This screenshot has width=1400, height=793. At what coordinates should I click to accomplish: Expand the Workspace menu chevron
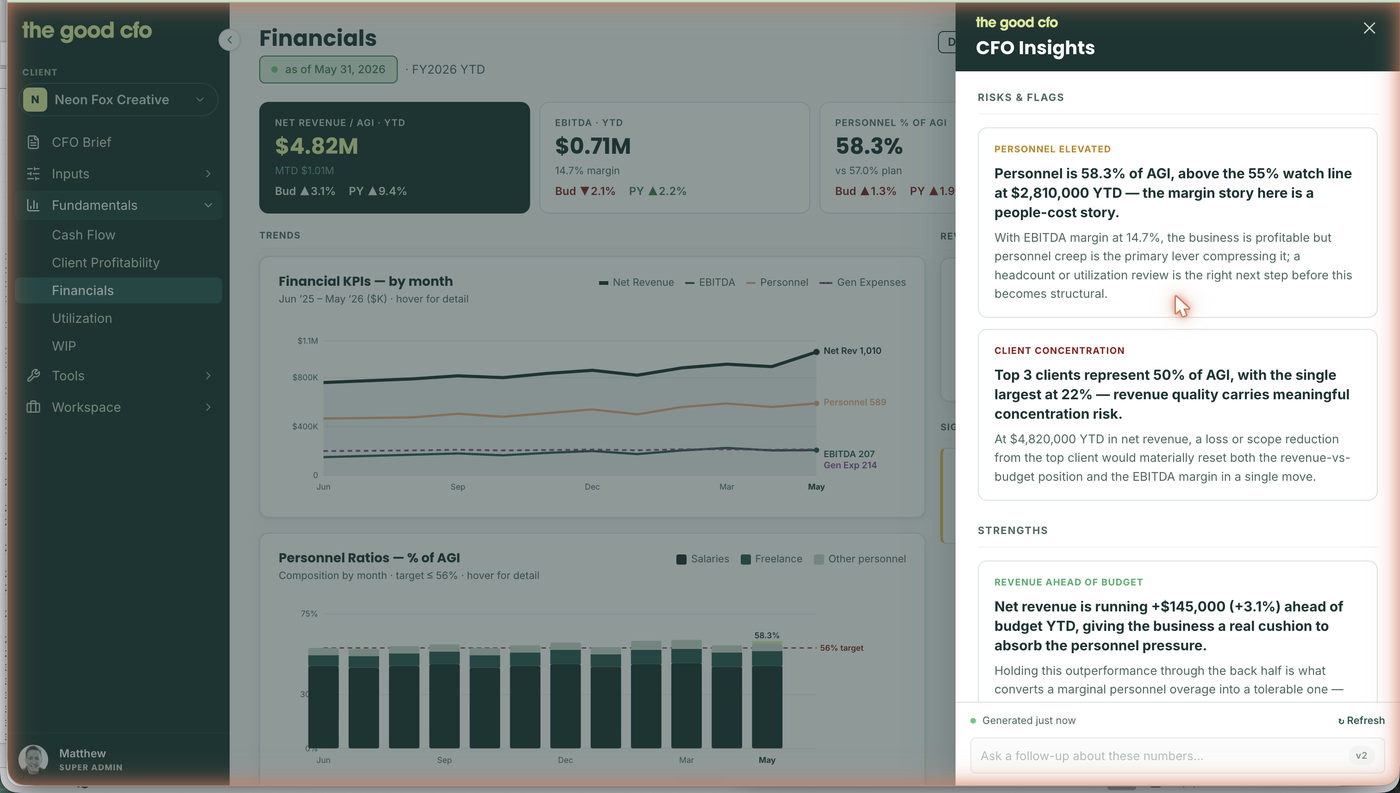[208, 407]
